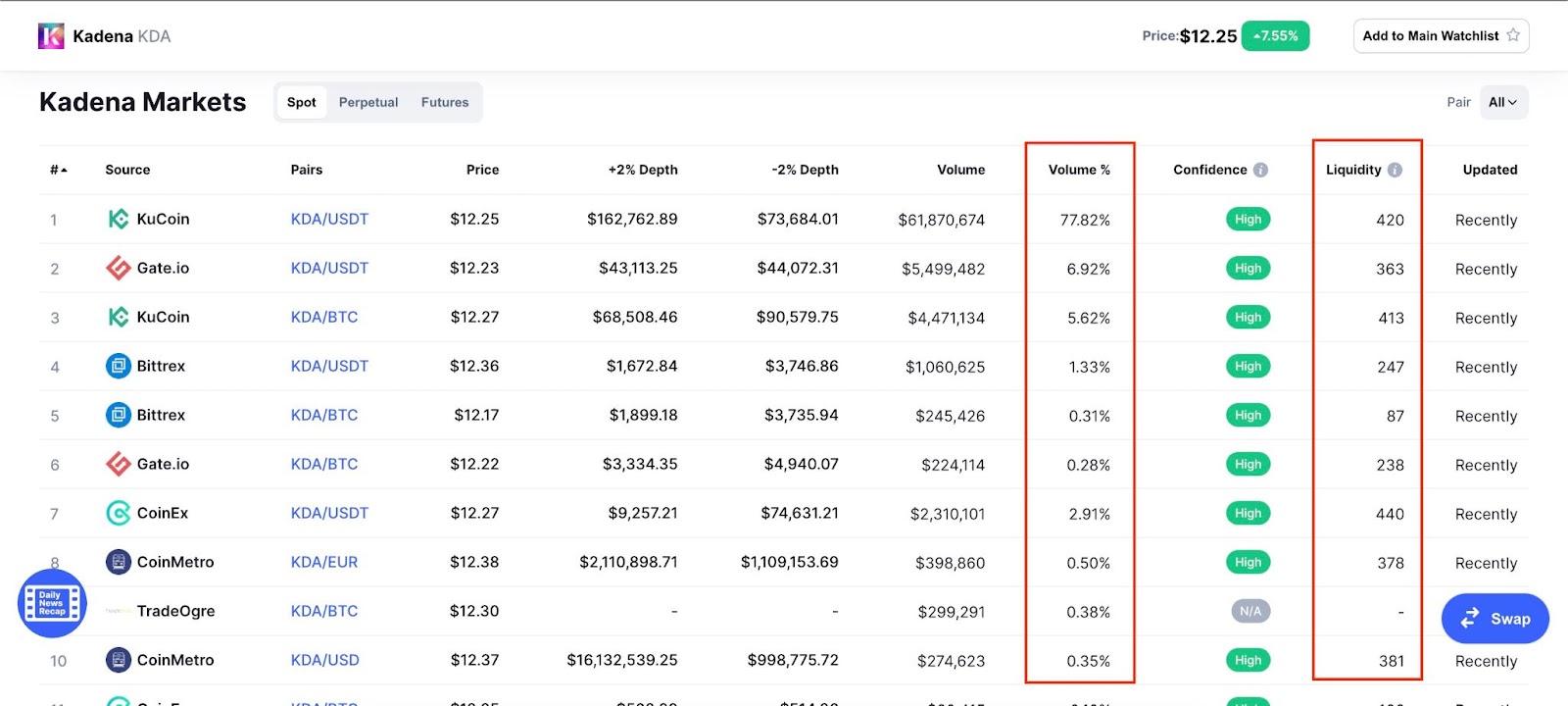Click the $16,132,539.25 depth value
Viewport: 1568px width, 706px height.
click(622, 660)
